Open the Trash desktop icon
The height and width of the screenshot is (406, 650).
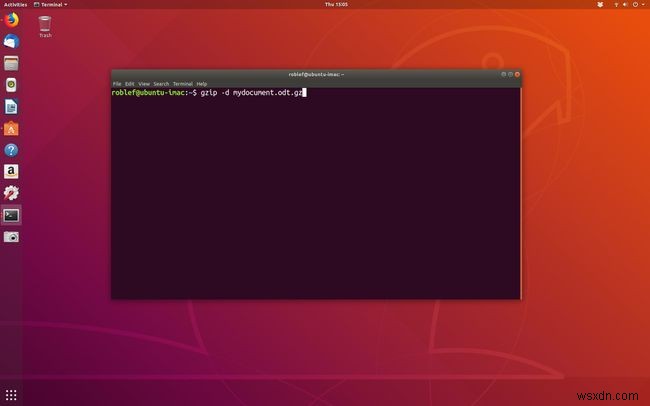(45, 27)
